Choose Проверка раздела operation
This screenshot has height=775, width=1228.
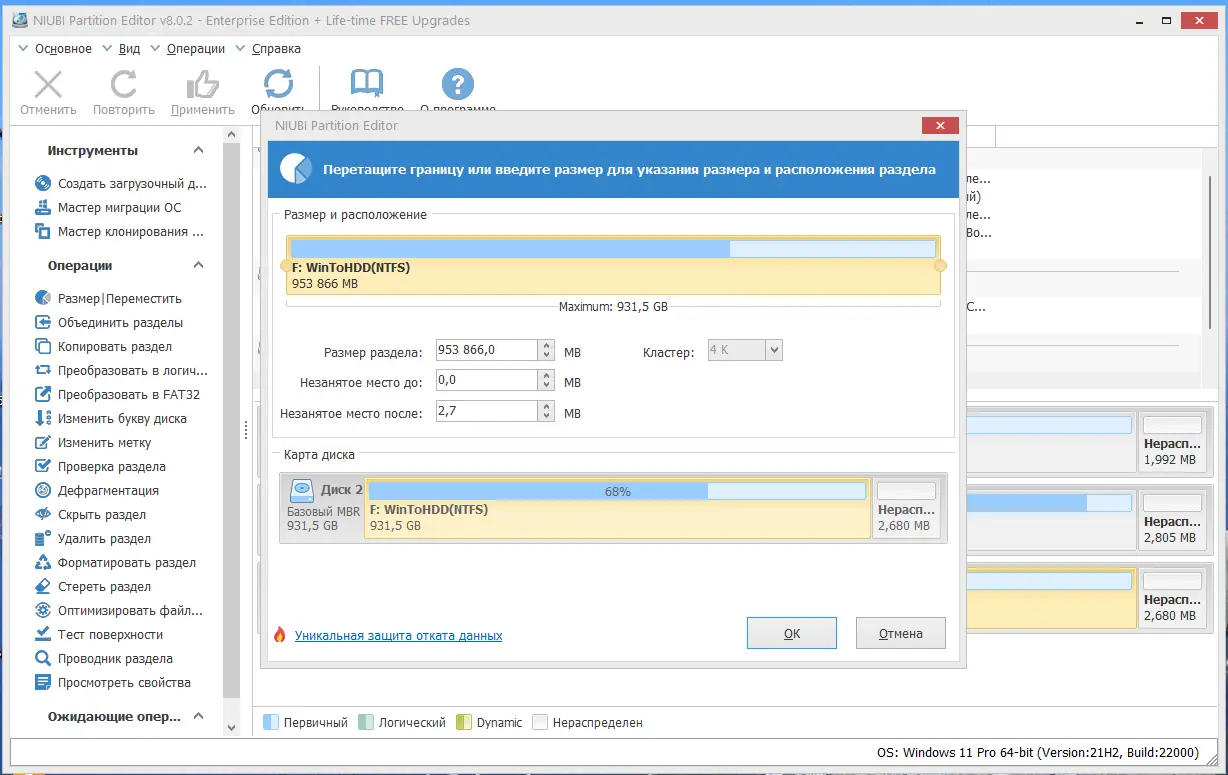tap(100, 466)
